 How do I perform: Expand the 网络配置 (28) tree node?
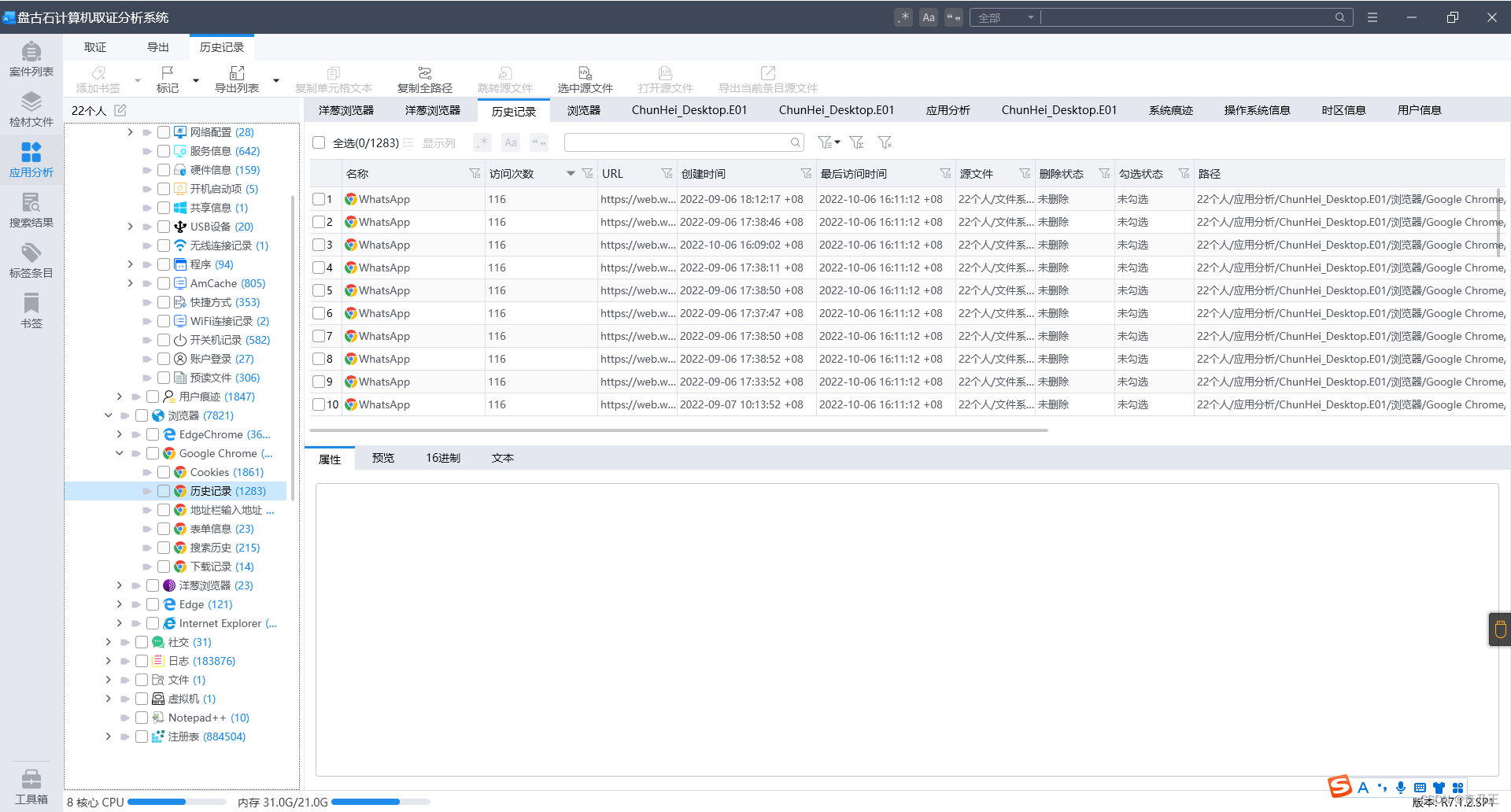[x=131, y=132]
